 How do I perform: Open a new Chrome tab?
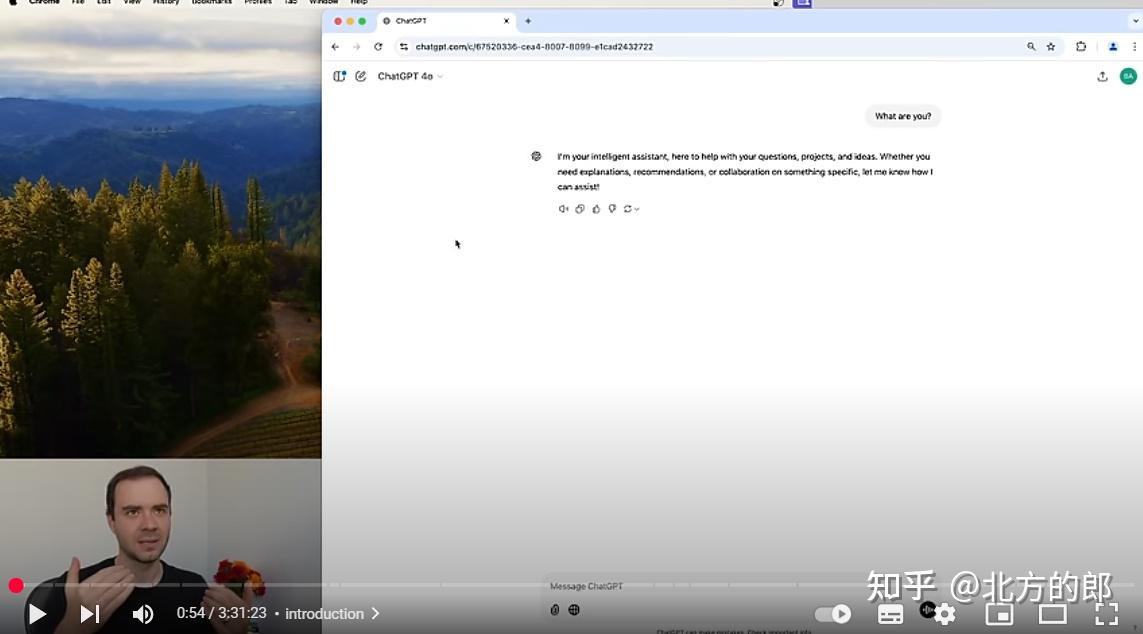[527, 20]
